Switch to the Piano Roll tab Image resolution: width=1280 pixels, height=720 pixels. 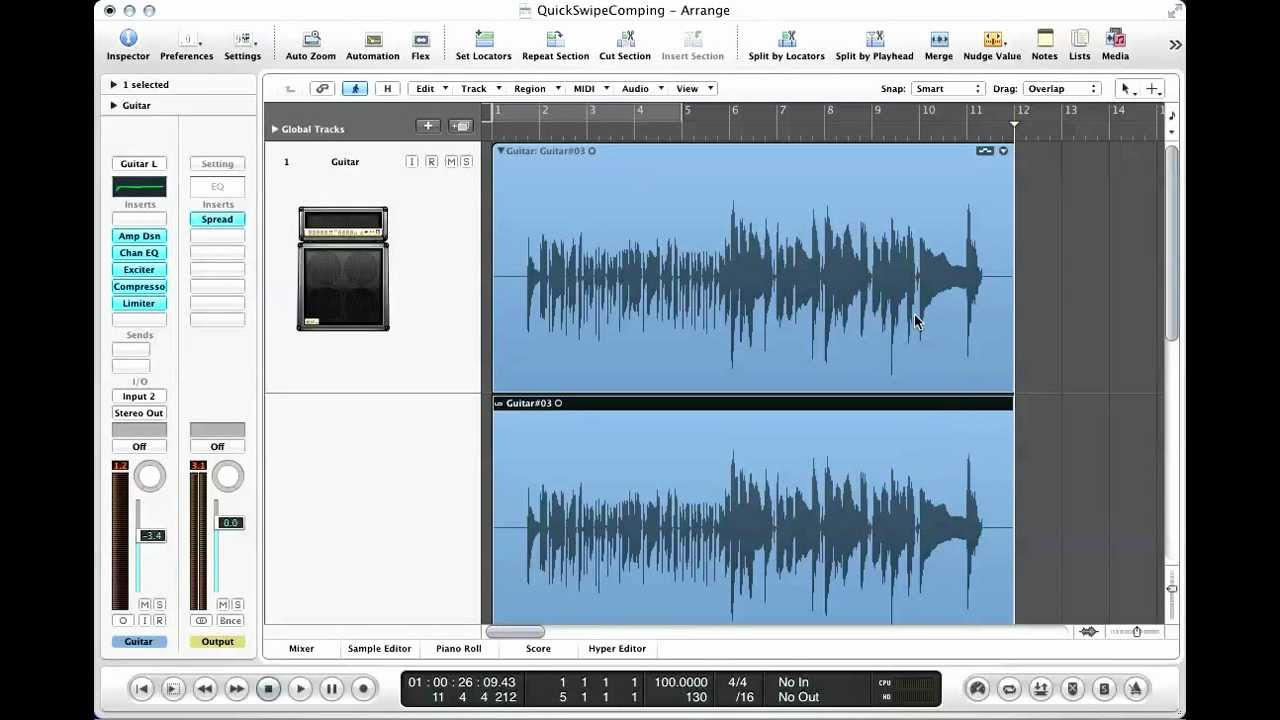coord(459,649)
